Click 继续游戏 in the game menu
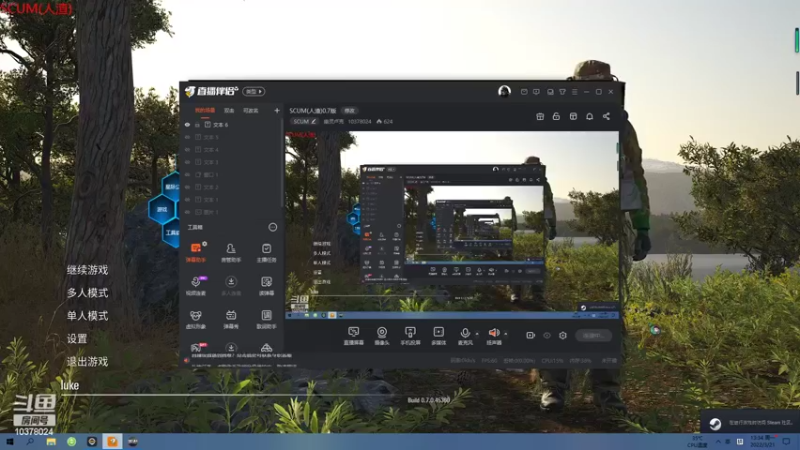The width and height of the screenshot is (800, 450). (87, 270)
